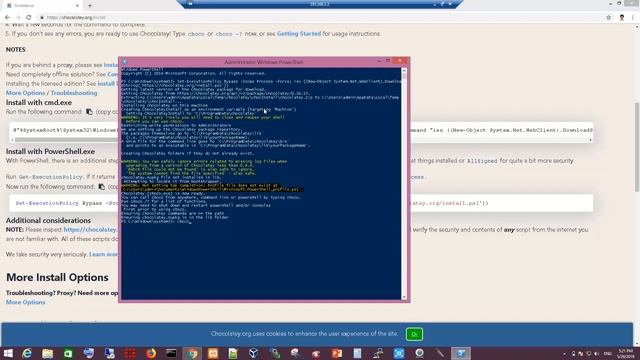This screenshot has width=640, height=360.
Task: Click the taskbar clock and date
Action: point(626,353)
